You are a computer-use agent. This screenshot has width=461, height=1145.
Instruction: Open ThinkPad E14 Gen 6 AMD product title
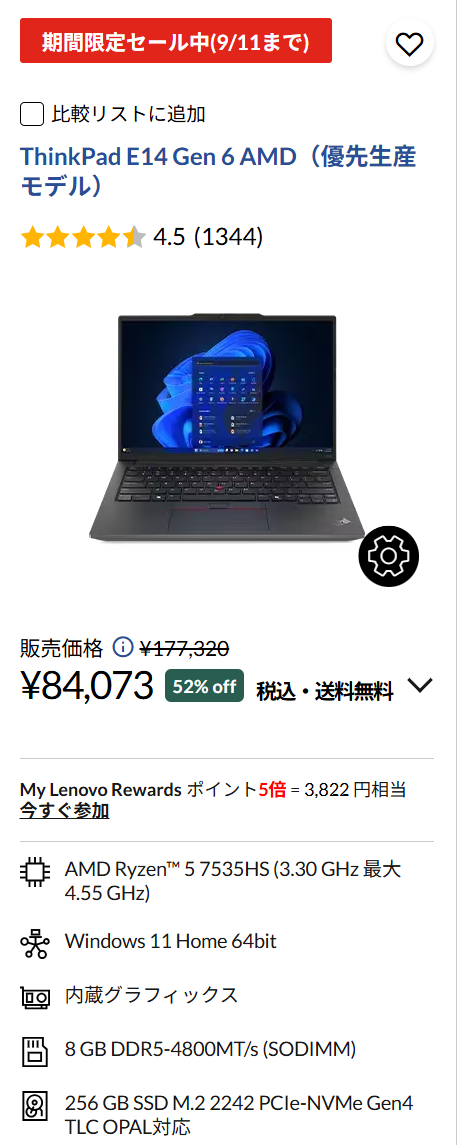(218, 172)
